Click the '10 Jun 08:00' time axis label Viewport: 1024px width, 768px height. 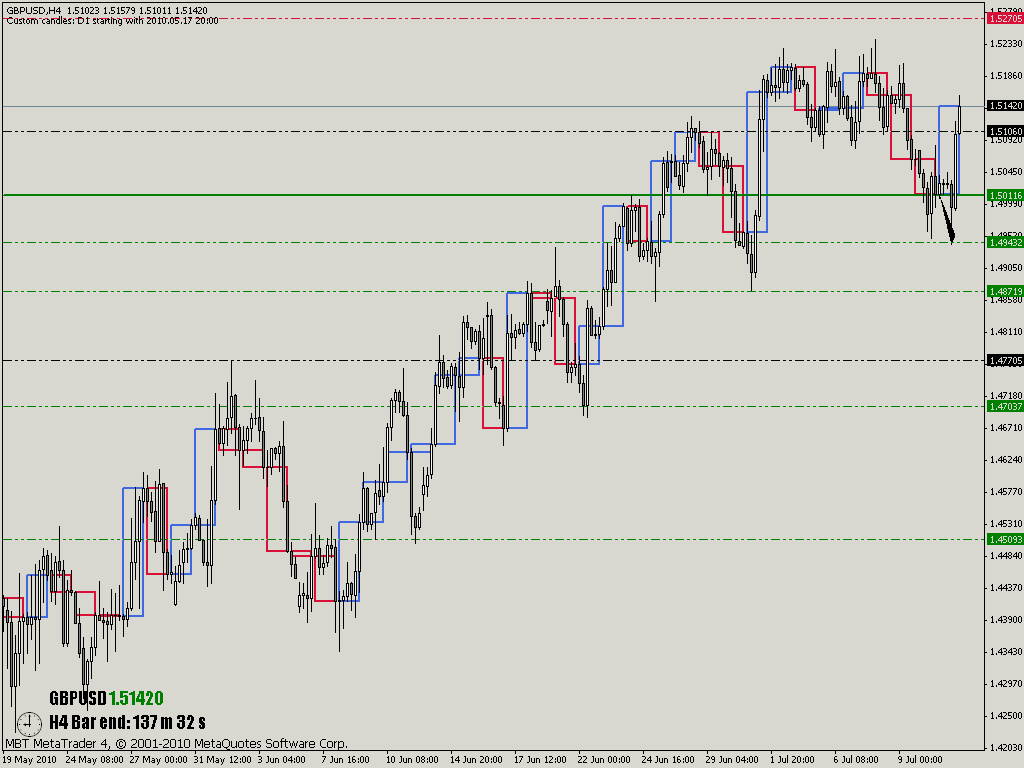point(412,760)
